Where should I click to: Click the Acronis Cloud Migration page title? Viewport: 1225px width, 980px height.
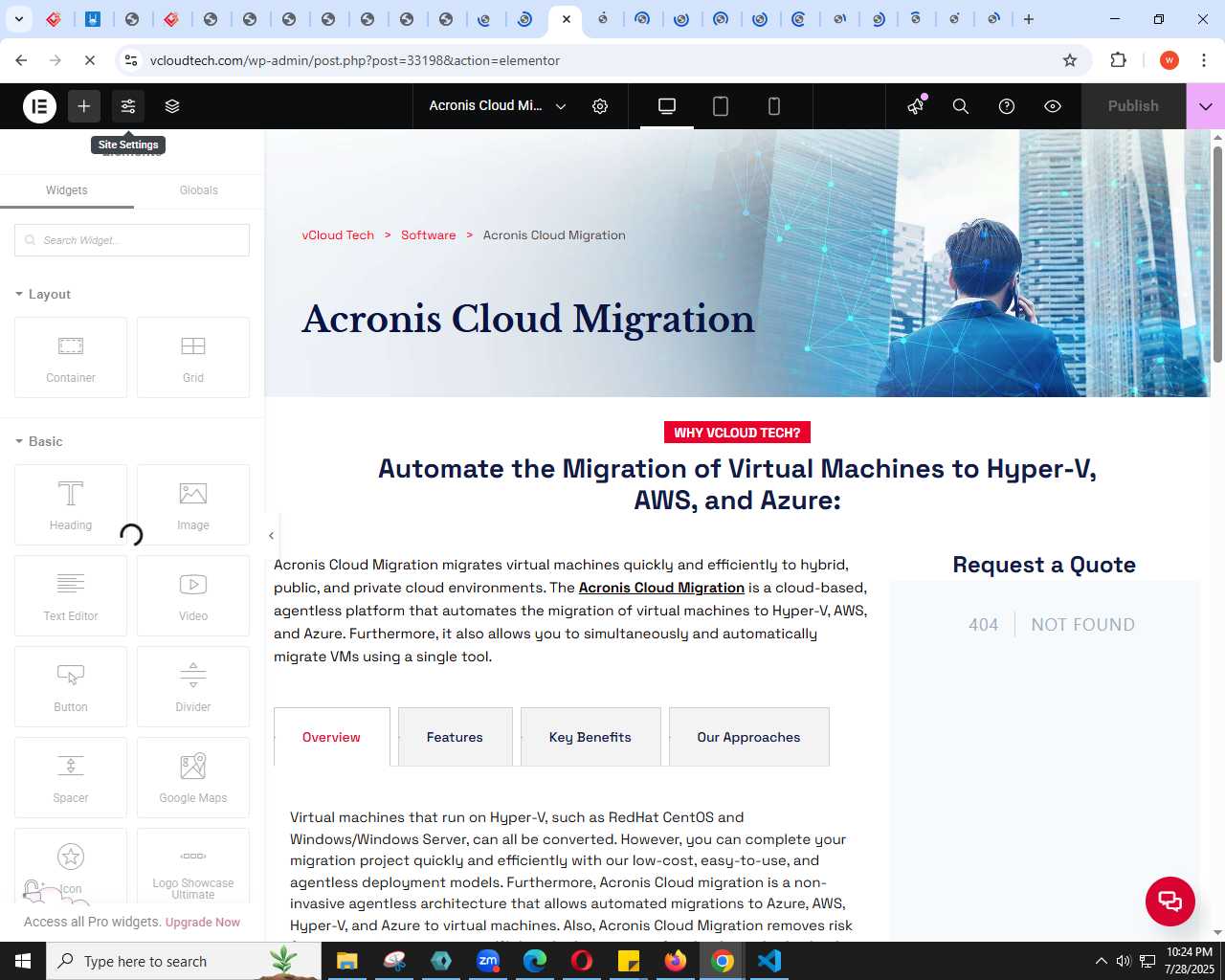[528, 319]
